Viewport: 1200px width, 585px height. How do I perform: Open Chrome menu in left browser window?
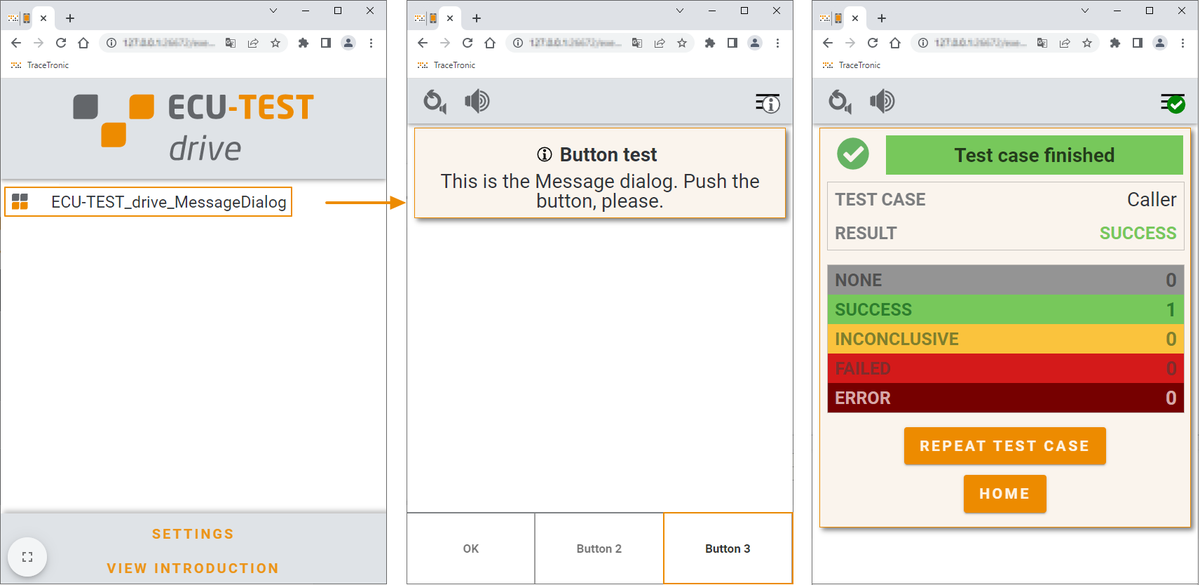click(x=371, y=43)
